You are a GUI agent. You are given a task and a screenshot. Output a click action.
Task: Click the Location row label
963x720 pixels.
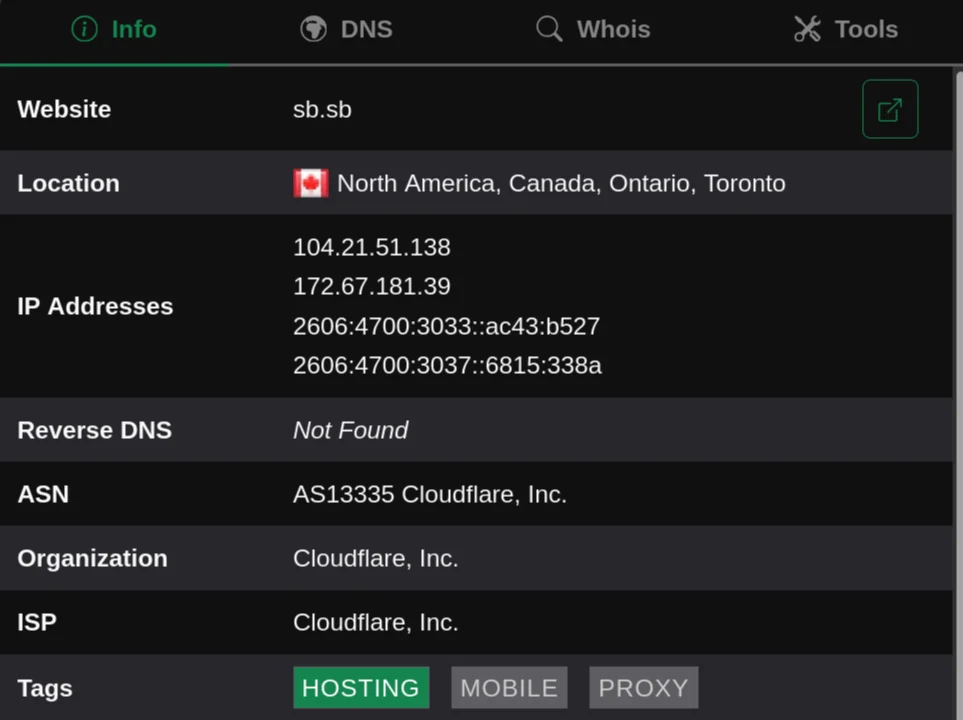click(69, 183)
